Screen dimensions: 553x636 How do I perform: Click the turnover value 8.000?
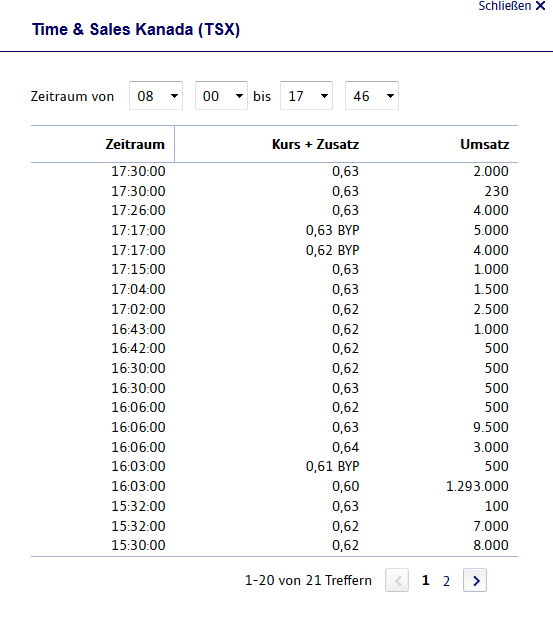[491, 546]
